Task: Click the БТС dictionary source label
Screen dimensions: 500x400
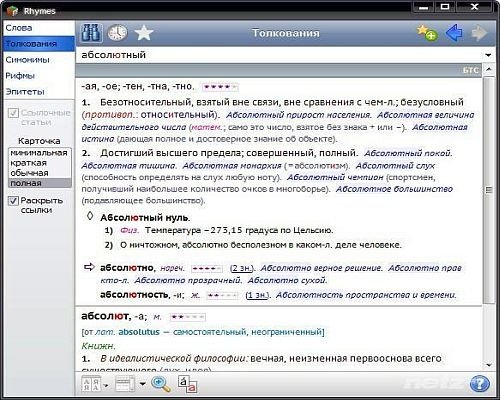Action: click(471, 70)
